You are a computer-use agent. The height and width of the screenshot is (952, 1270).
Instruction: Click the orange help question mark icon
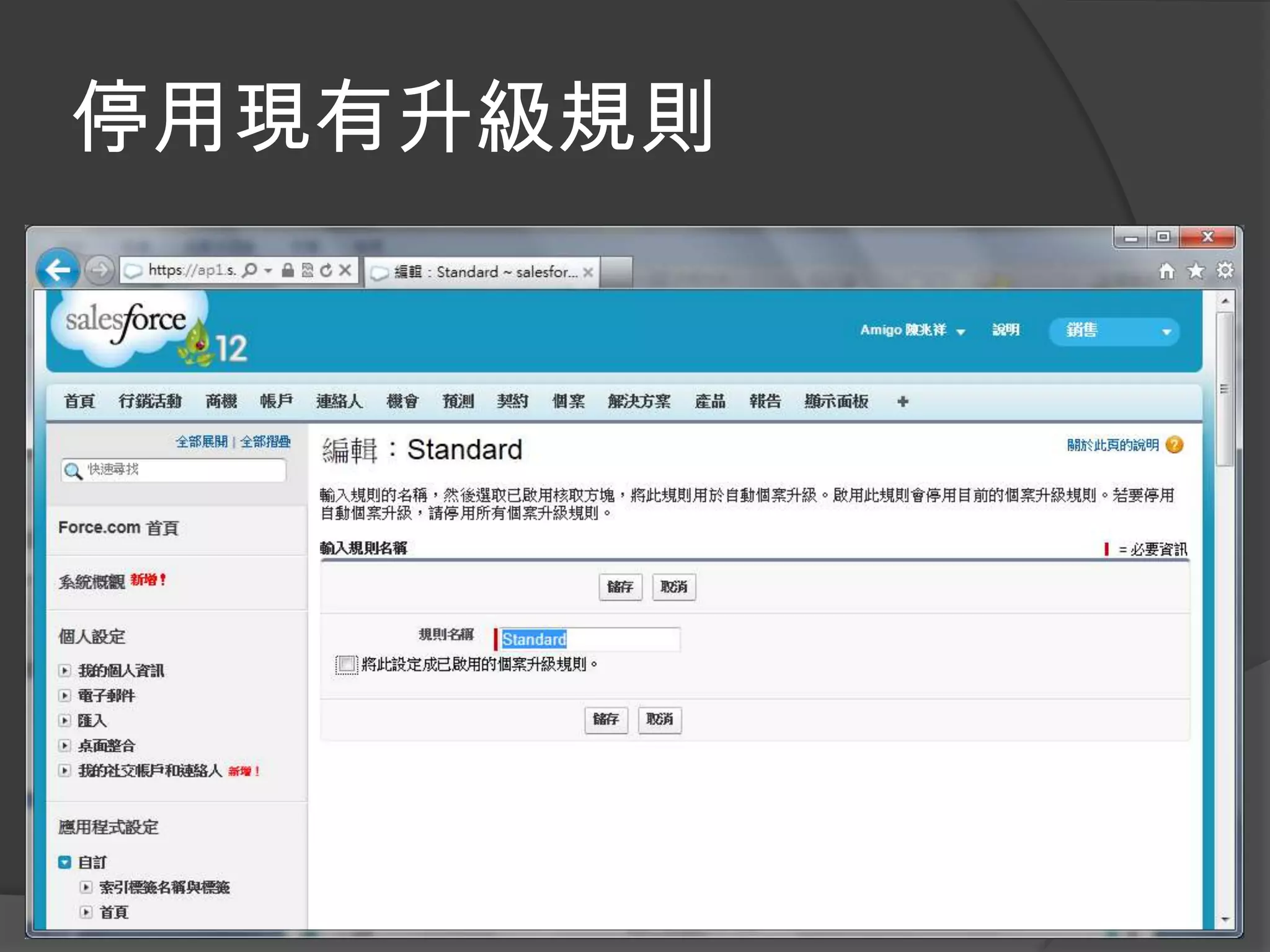(1175, 445)
